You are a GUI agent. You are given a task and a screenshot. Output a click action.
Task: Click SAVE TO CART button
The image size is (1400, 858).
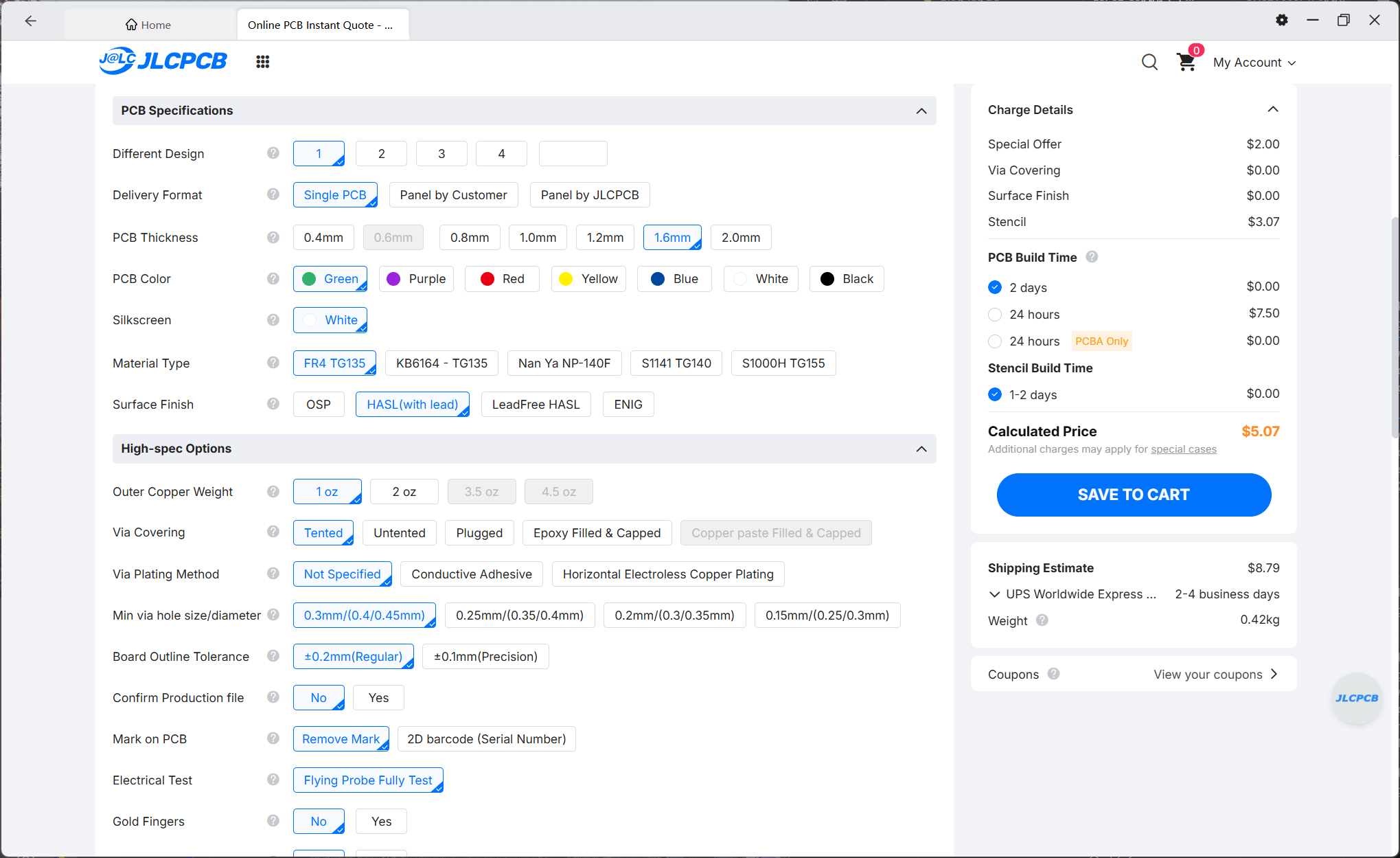[x=1134, y=495]
